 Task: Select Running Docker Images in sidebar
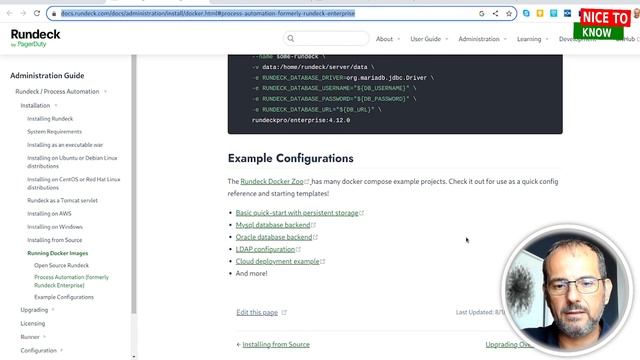click(x=58, y=253)
